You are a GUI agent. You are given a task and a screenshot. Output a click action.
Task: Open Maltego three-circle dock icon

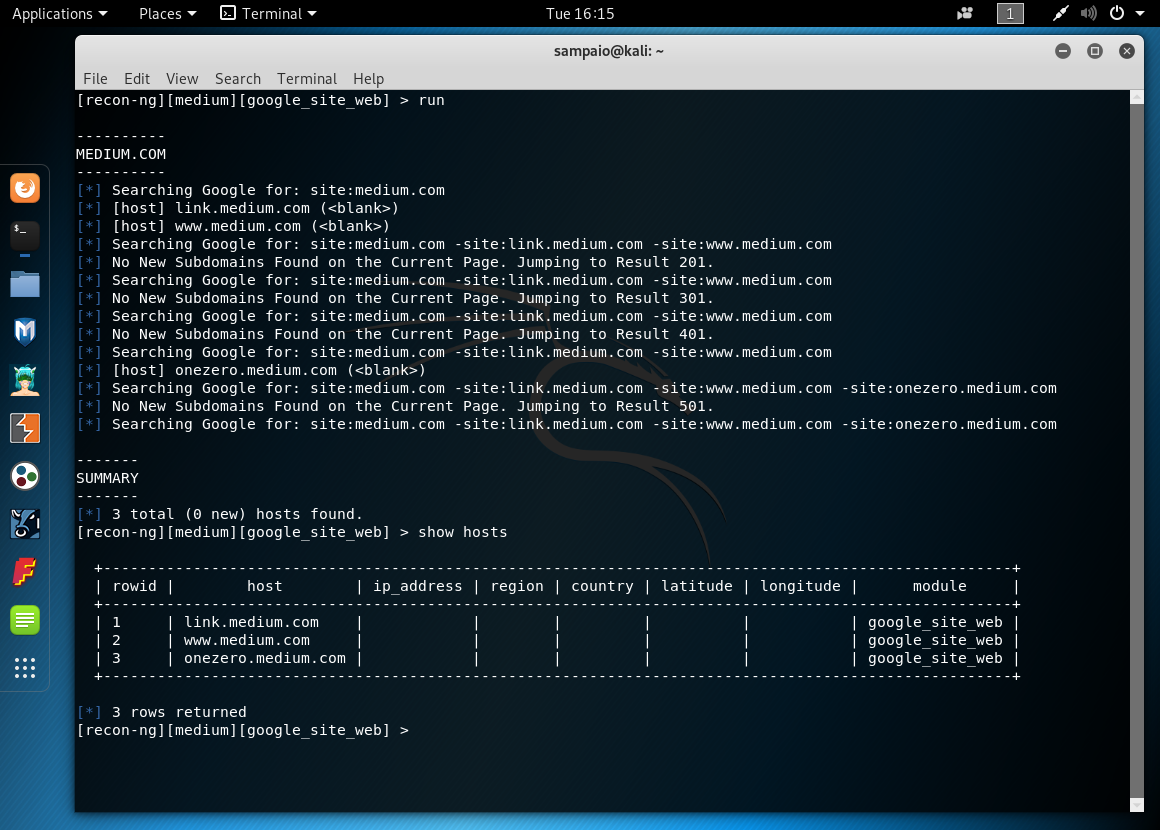point(24,476)
